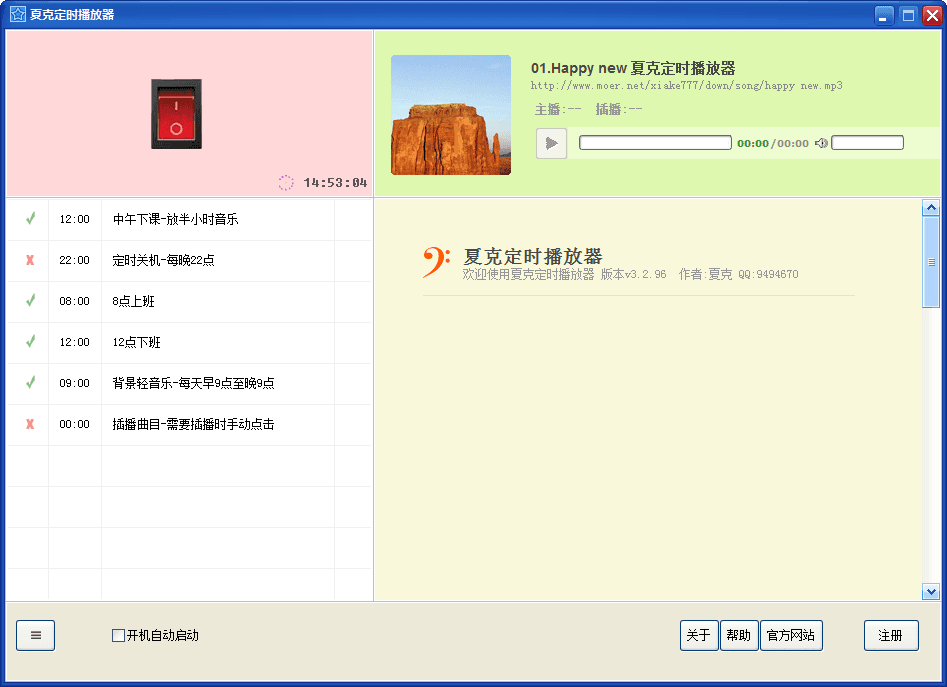Image resolution: width=947 pixels, height=687 pixels.
Task: Click the 08:00 time cell
Action: point(74,301)
